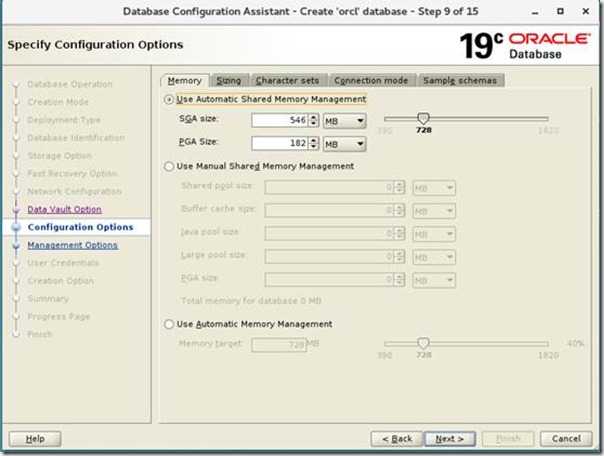Increase SGA size with up arrow
The width and height of the screenshot is (604, 456).
click(314, 117)
